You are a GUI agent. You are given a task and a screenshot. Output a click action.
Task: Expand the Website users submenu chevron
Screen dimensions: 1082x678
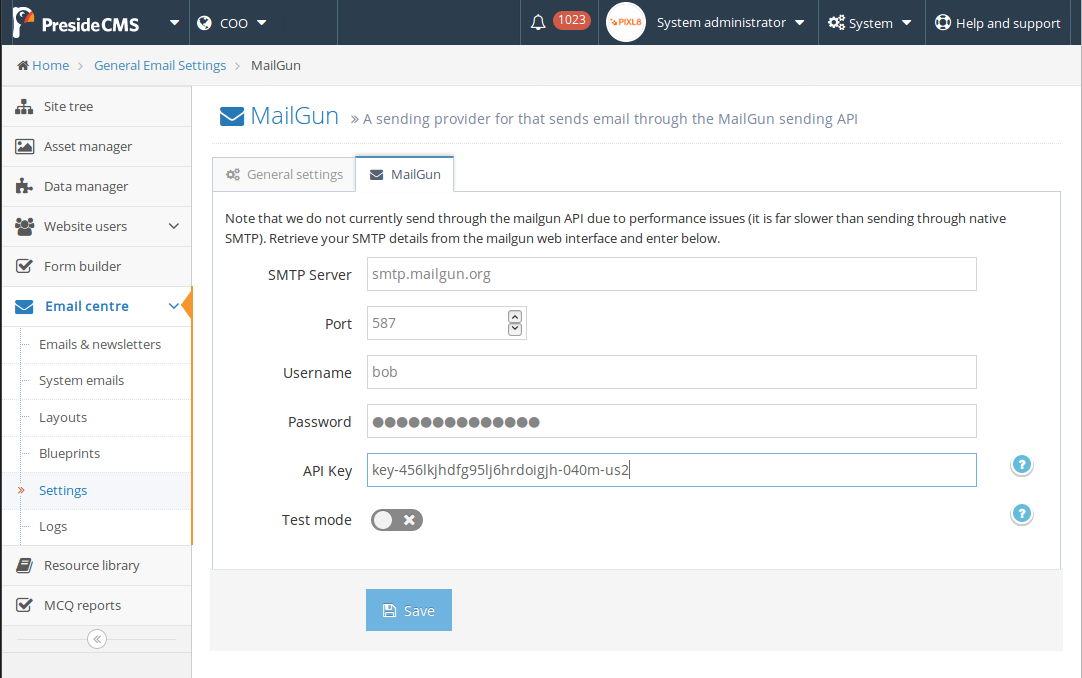pyautogui.click(x=174, y=226)
